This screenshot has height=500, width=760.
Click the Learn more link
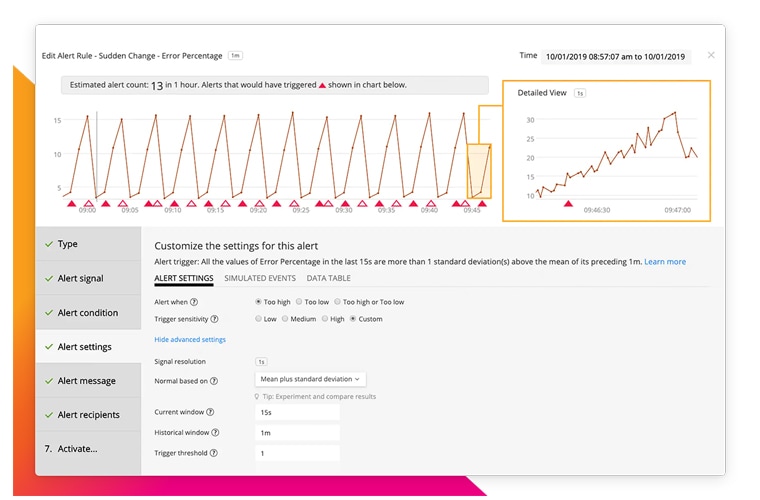point(665,262)
